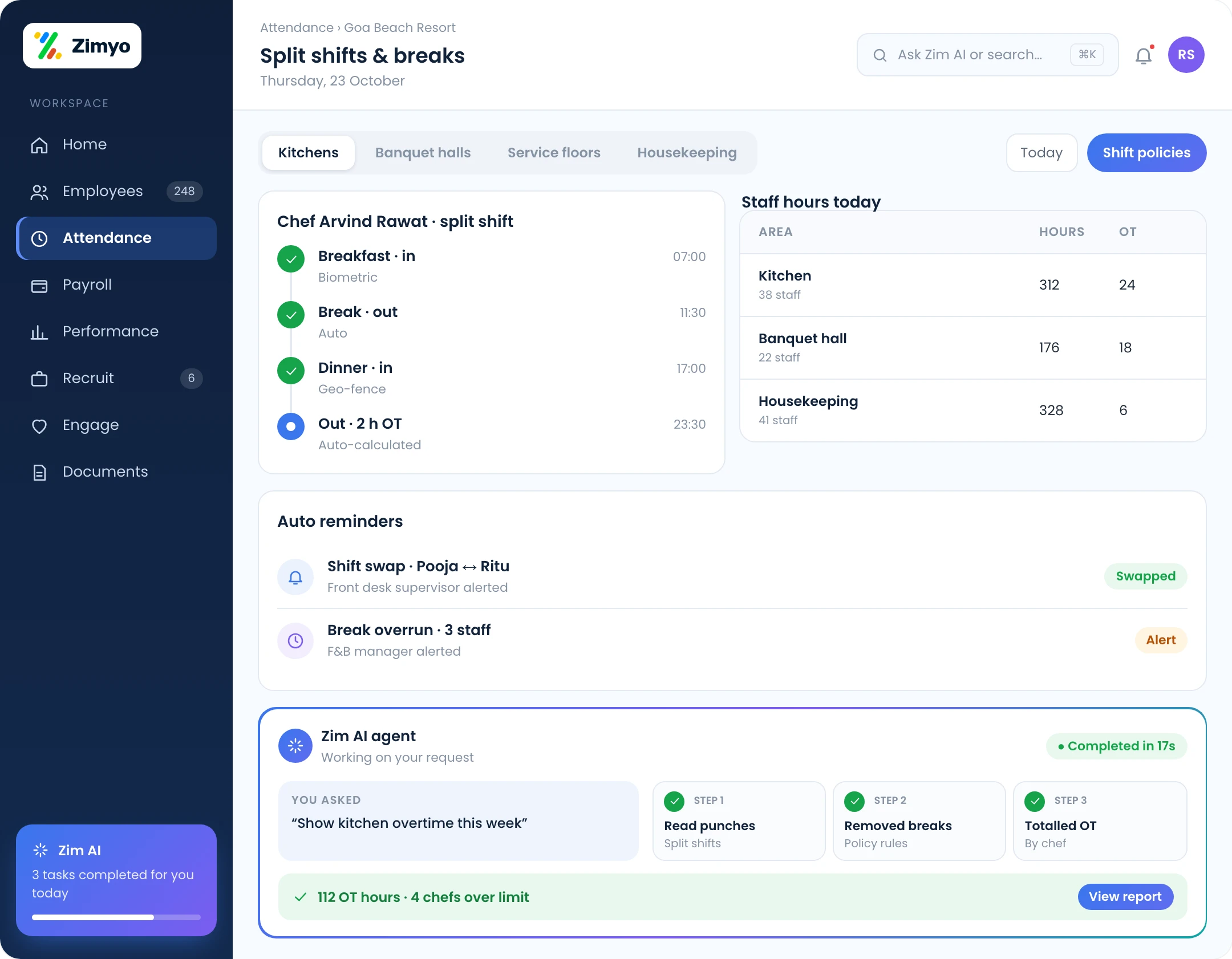Click the Zim AI agent sparkle icon

click(x=295, y=746)
